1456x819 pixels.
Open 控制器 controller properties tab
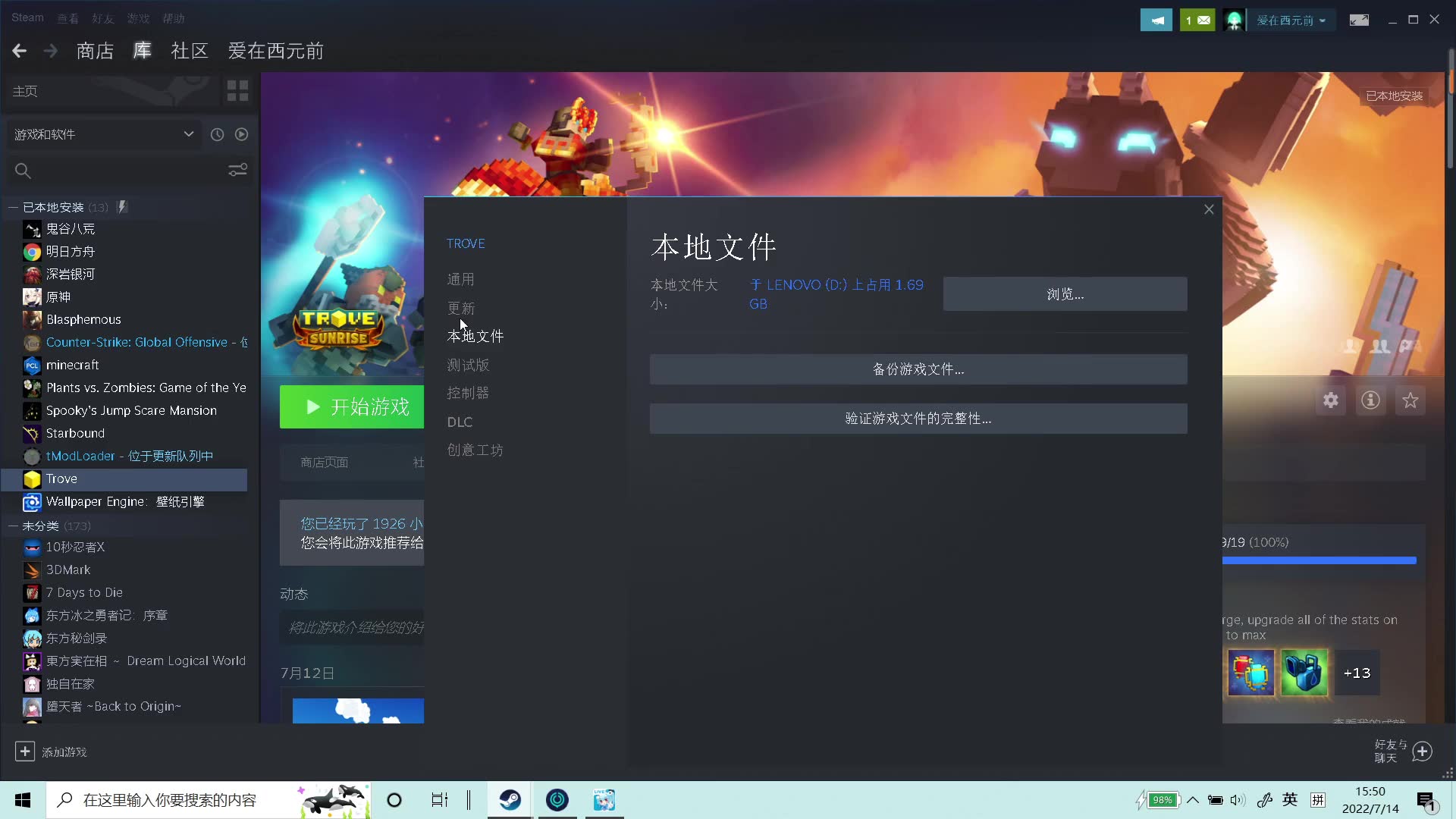point(468,393)
